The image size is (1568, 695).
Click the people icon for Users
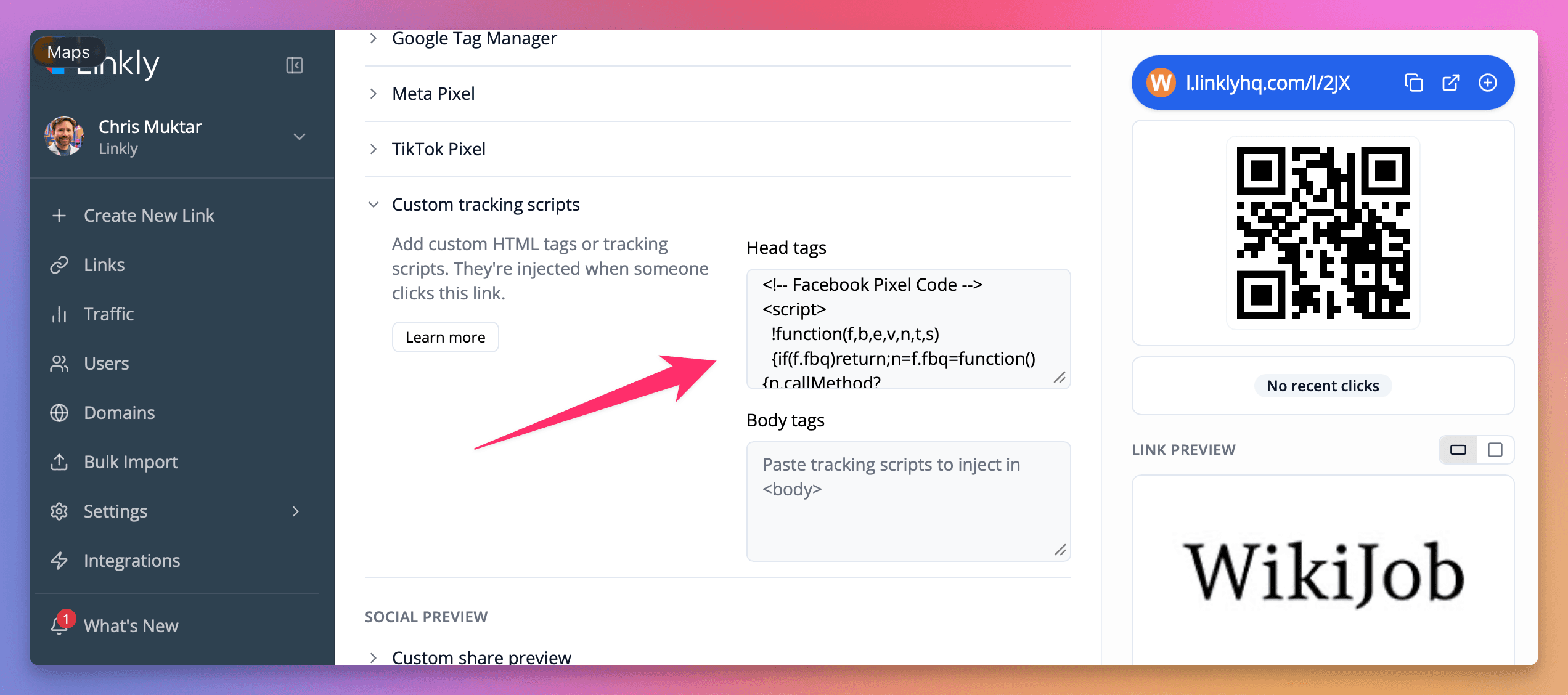click(59, 364)
